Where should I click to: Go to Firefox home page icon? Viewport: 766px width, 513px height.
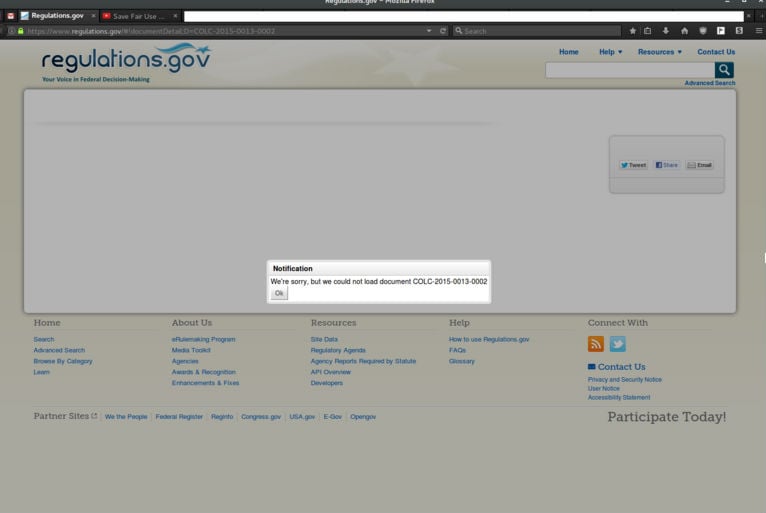tap(684, 31)
